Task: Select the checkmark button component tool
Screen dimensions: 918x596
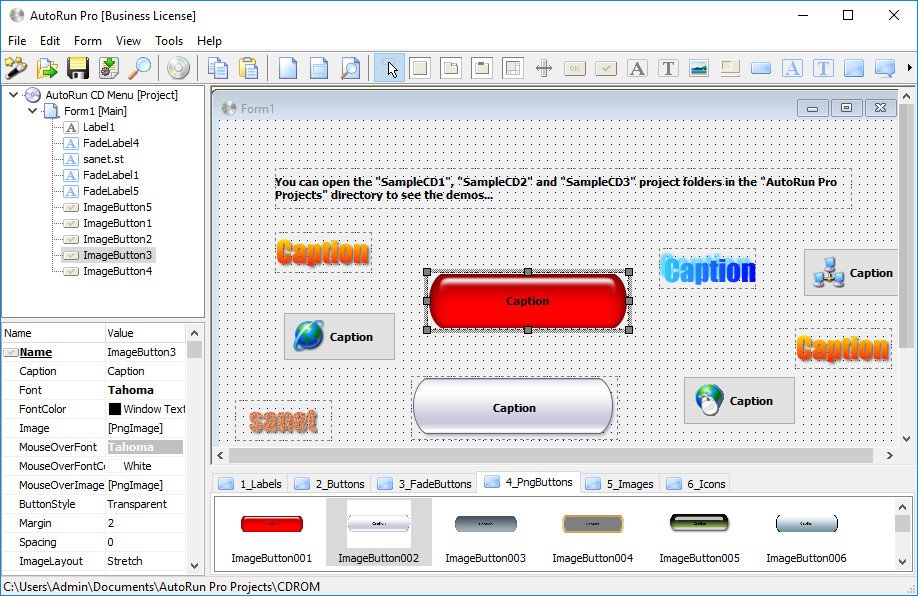Action: coord(606,68)
